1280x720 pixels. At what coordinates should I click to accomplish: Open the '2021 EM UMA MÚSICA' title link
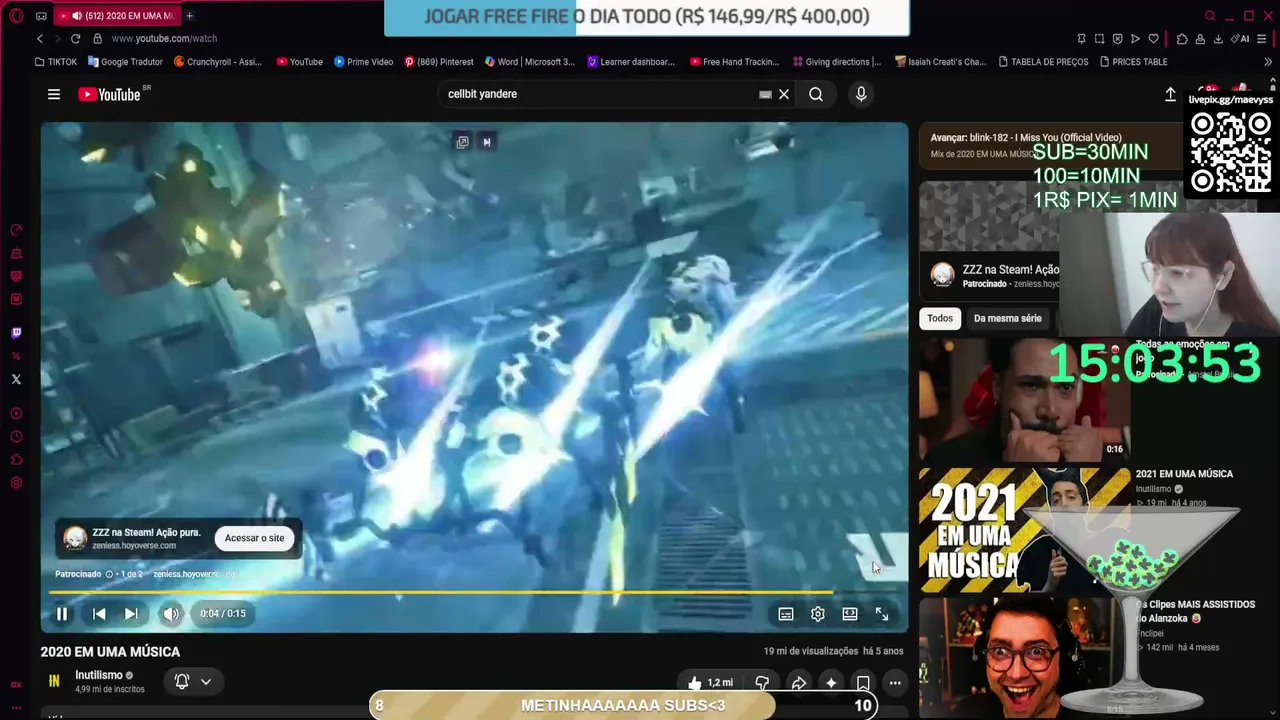coord(1184,474)
